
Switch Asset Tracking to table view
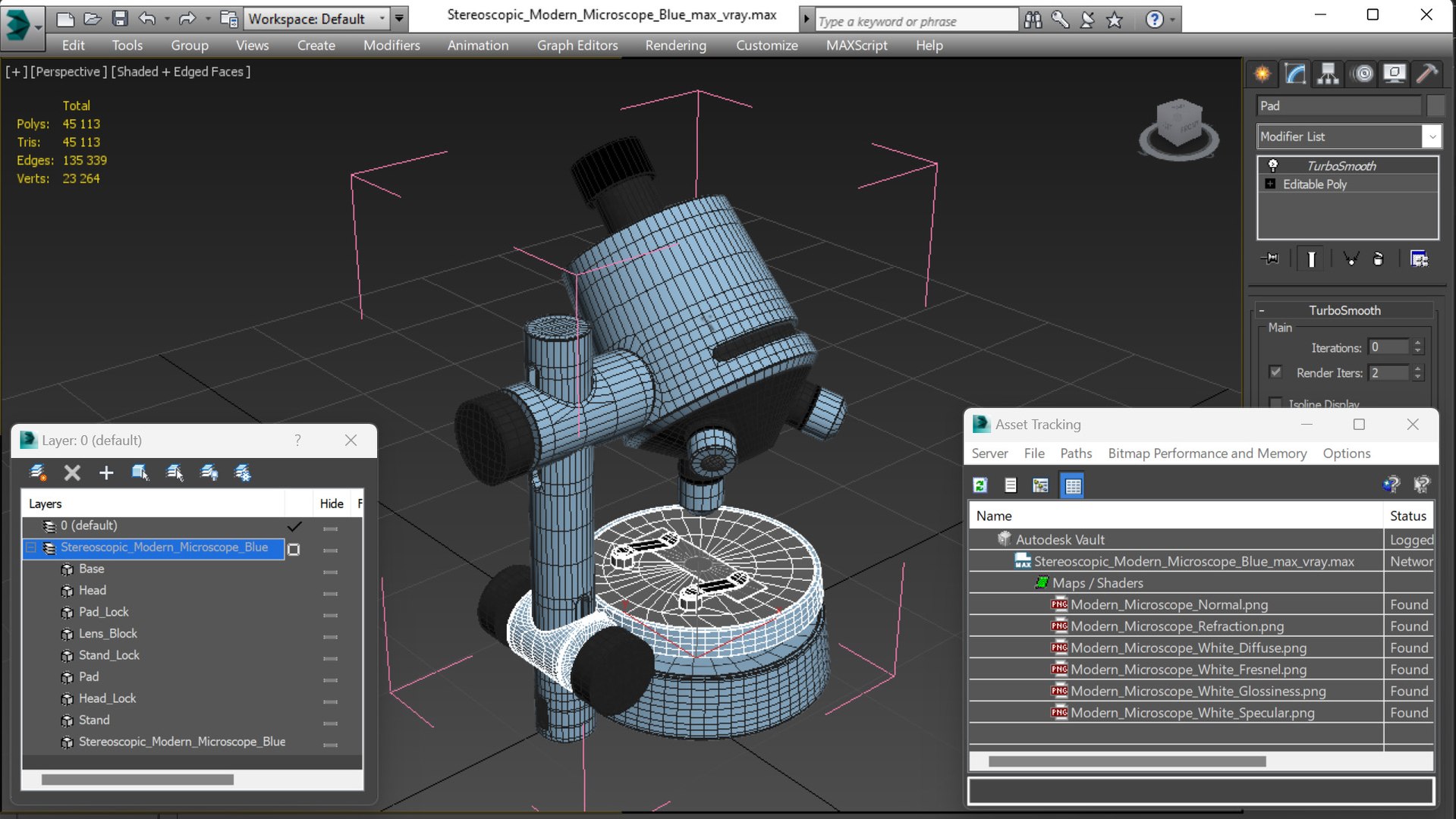1073,485
